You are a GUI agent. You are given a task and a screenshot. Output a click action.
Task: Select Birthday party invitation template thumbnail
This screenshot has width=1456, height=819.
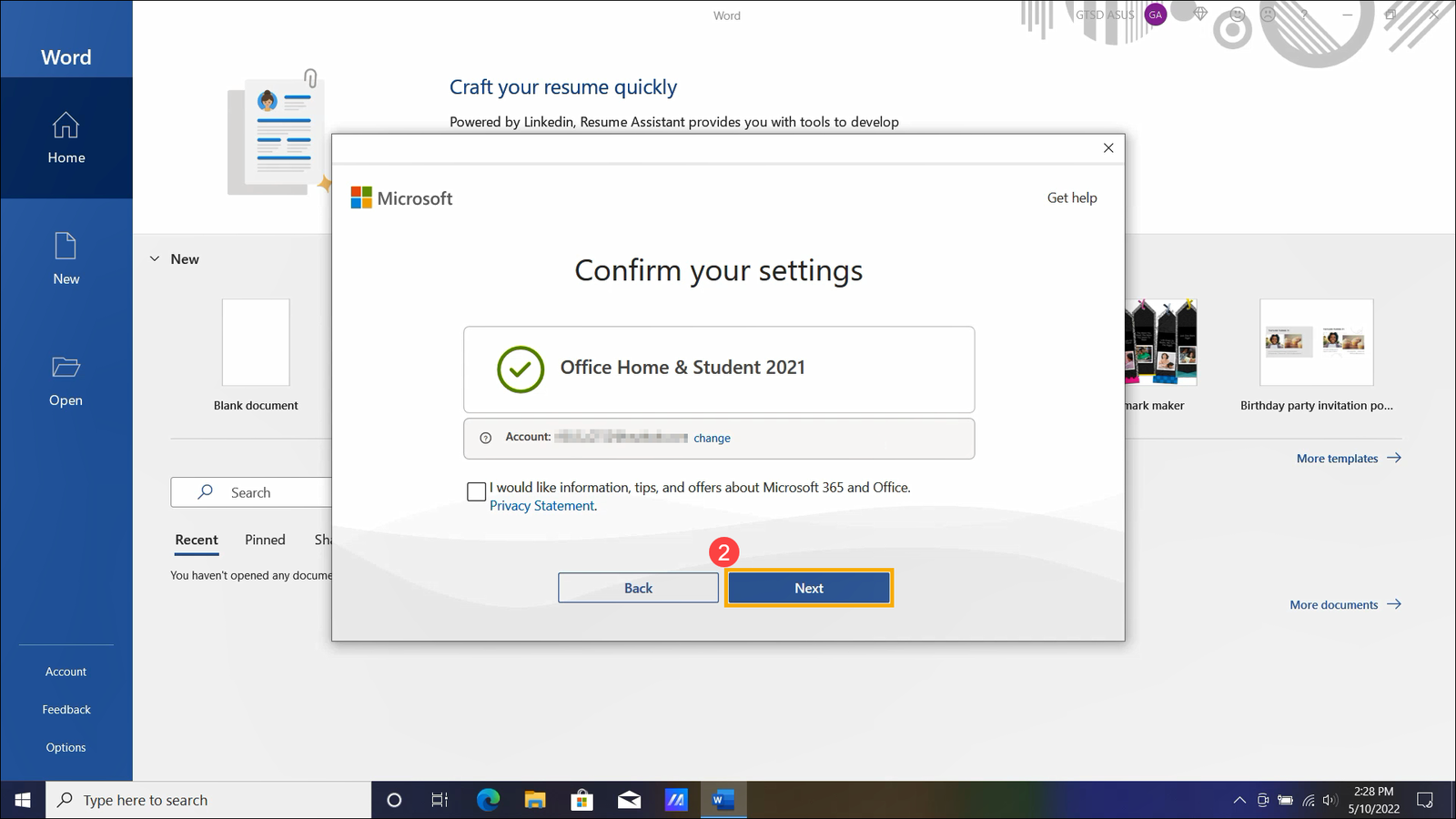point(1316,342)
